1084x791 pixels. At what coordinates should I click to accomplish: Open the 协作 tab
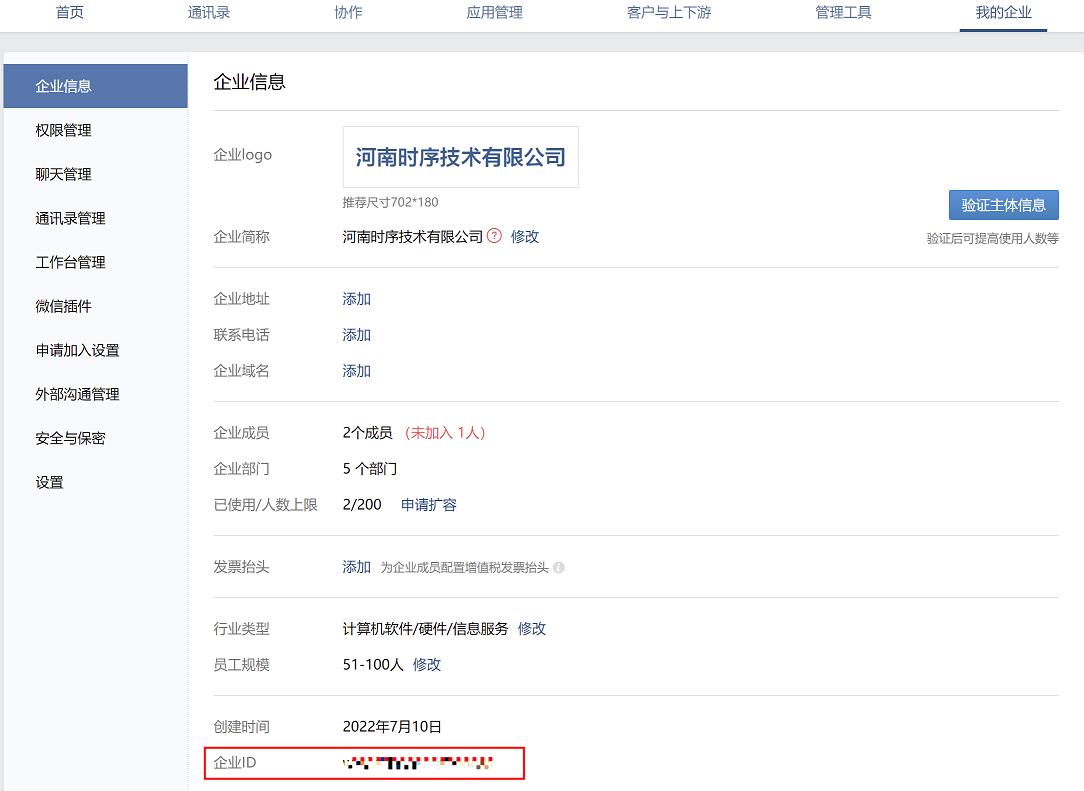(x=348, y=13)
